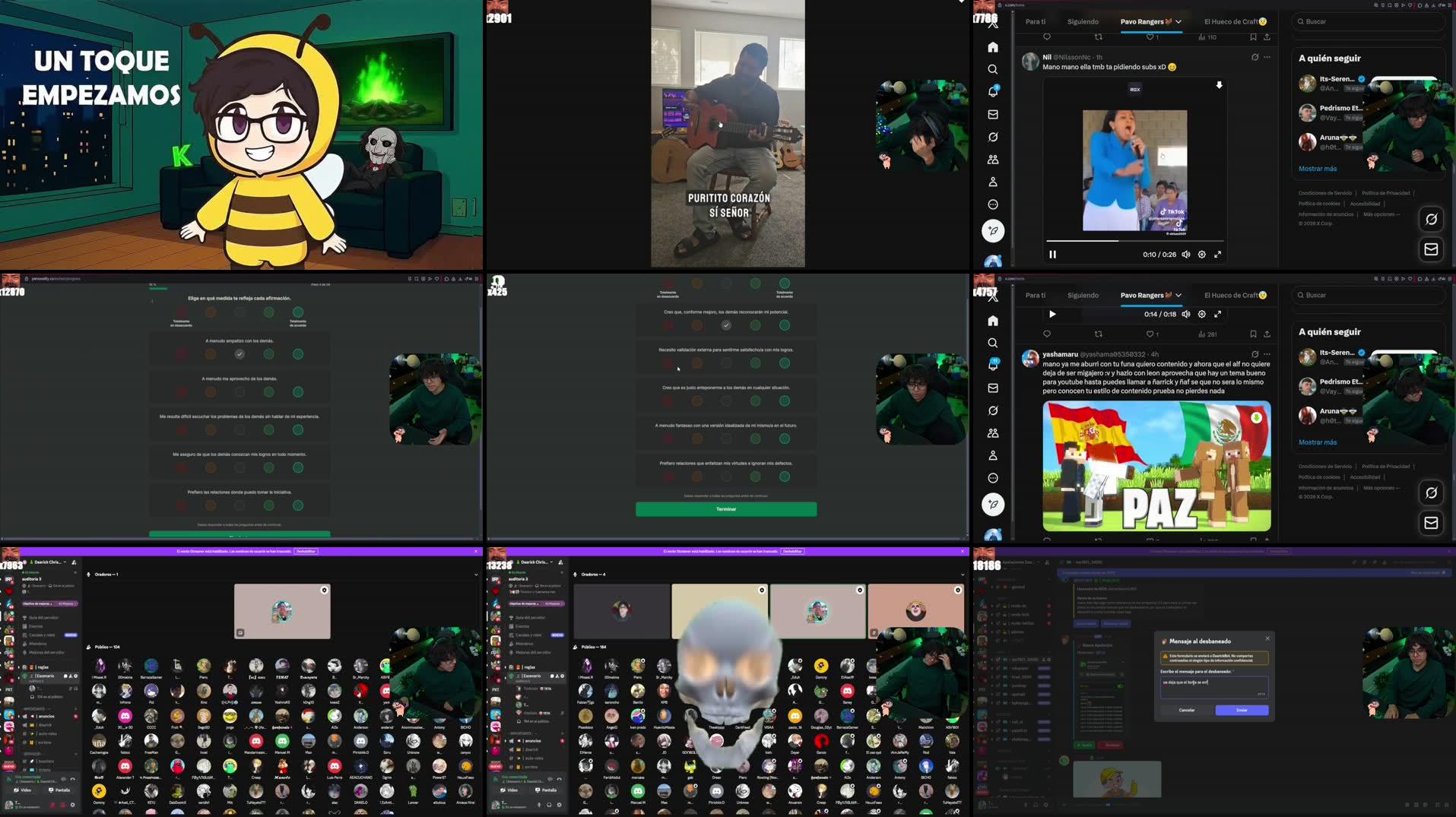Open the tweet video quality settings gear

click(1201, 255)
